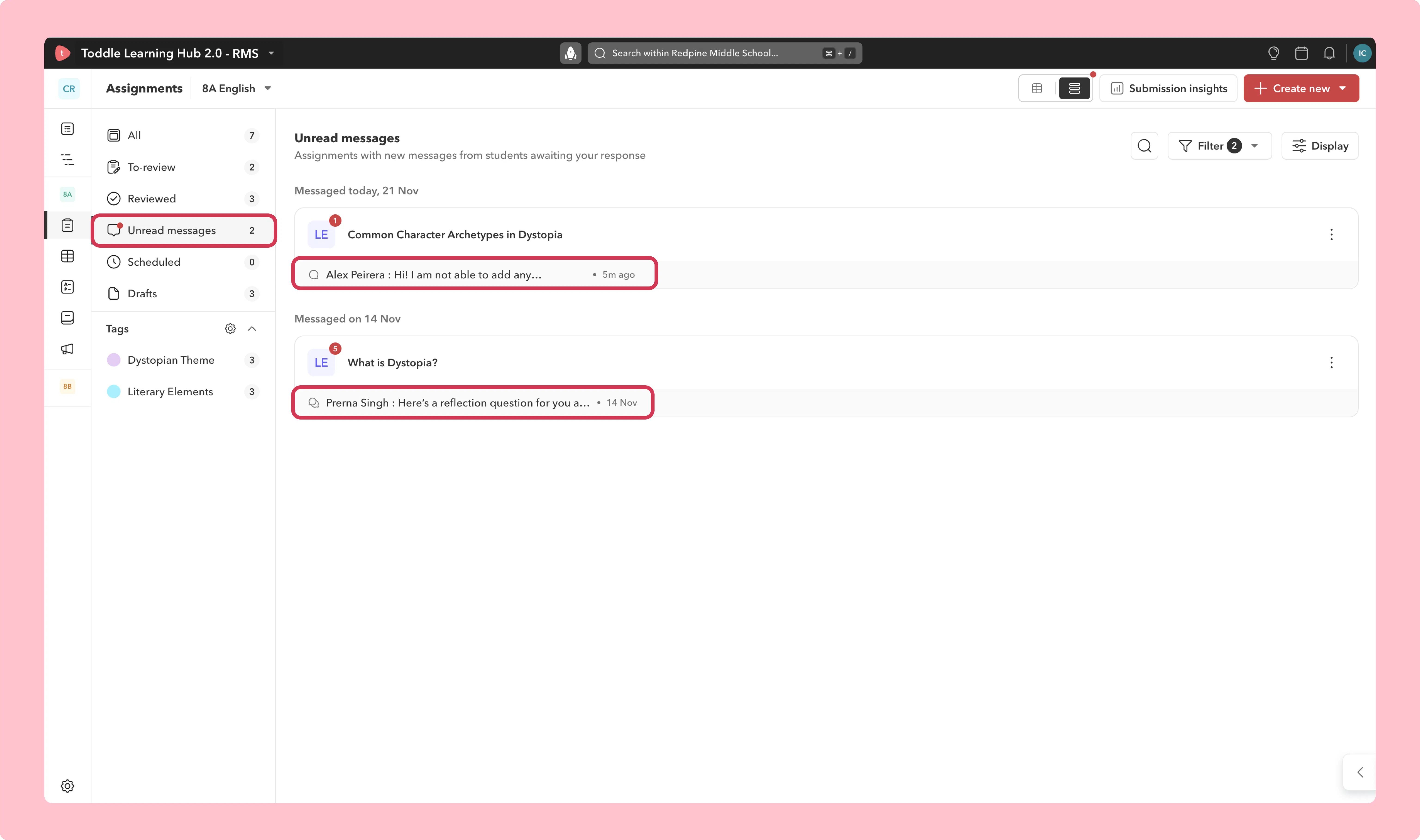Open the assignments clipboard icon in left rail
This screenshot has width=1420, height=840.
67,225
